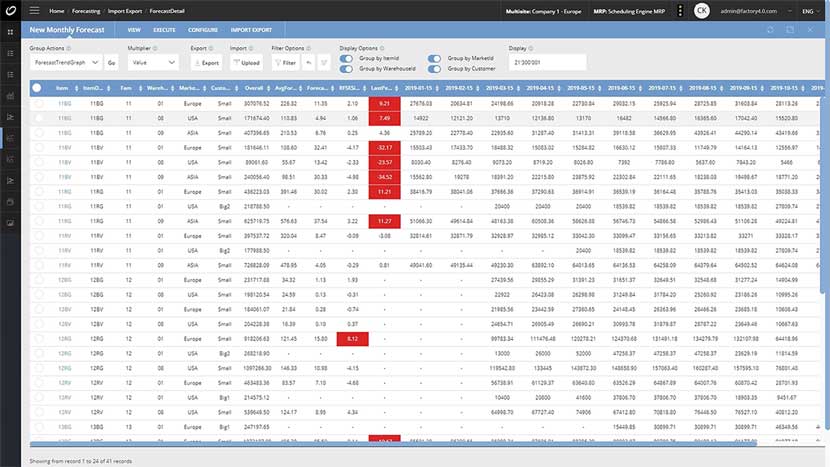This screenshot has height=467, width=830.
Task: Click the CK user avatar
Action: point(702,11)
